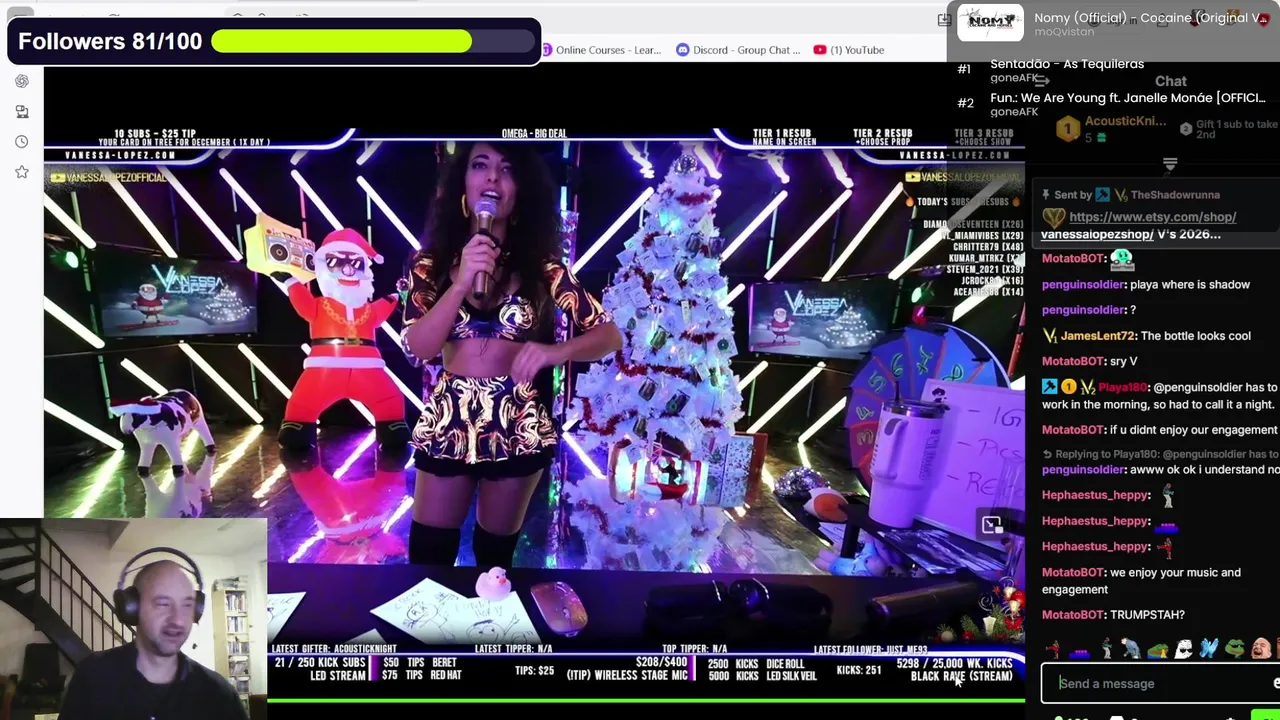Click 'we enjoy your music and engagement' message
Viewport: 1280px width, 720px height.
pos(1141,581)
